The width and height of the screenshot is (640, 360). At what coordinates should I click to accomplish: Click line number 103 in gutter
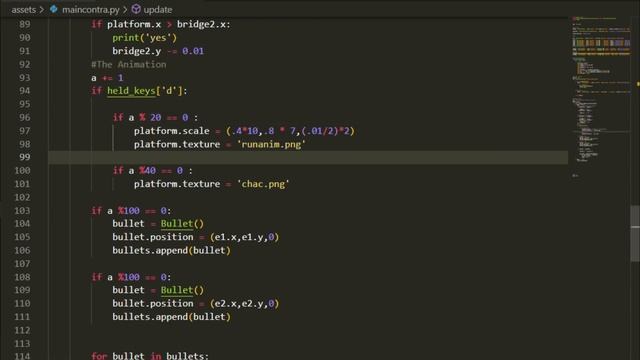[x=22, y=211]
